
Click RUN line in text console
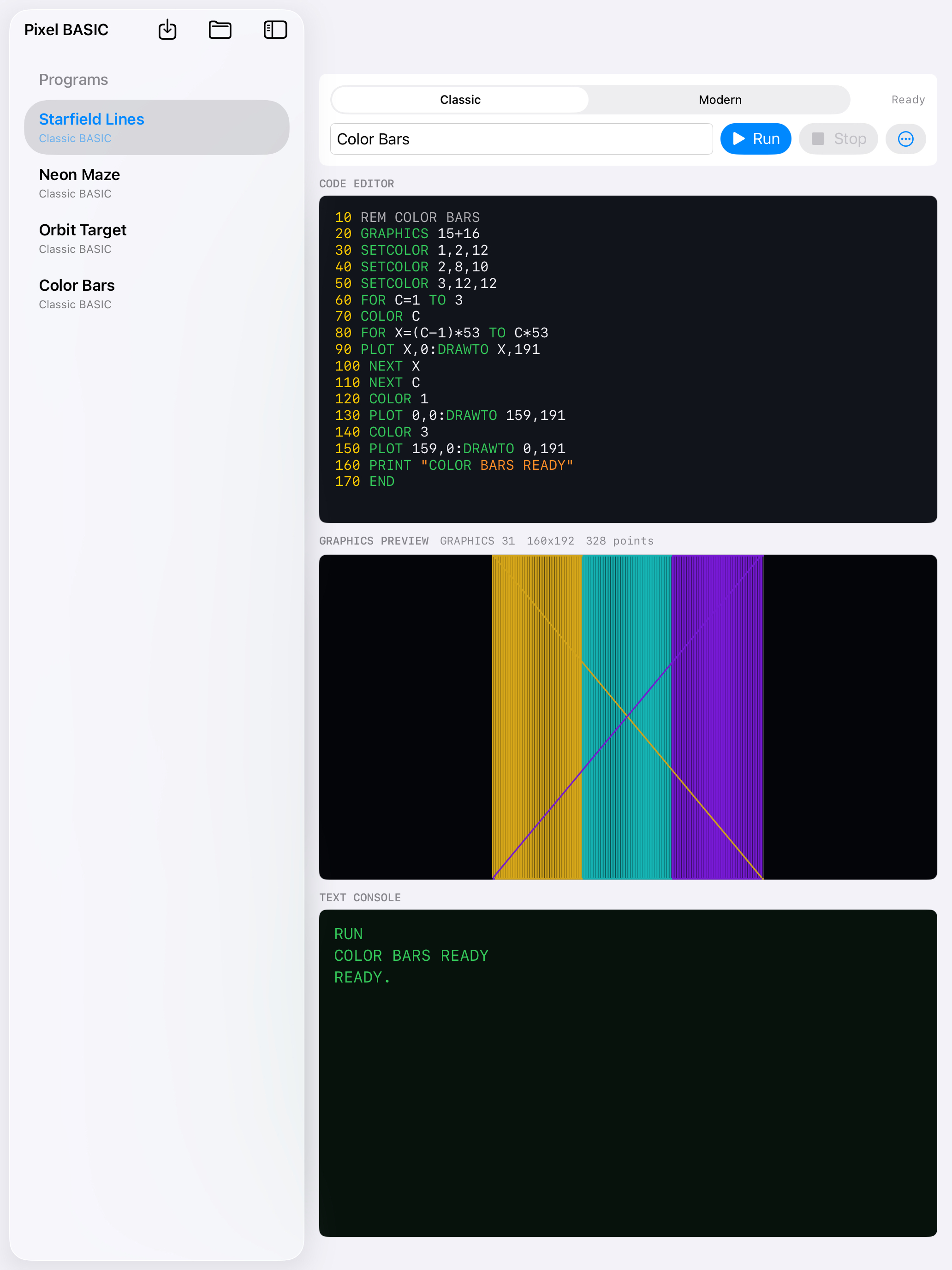348,934
